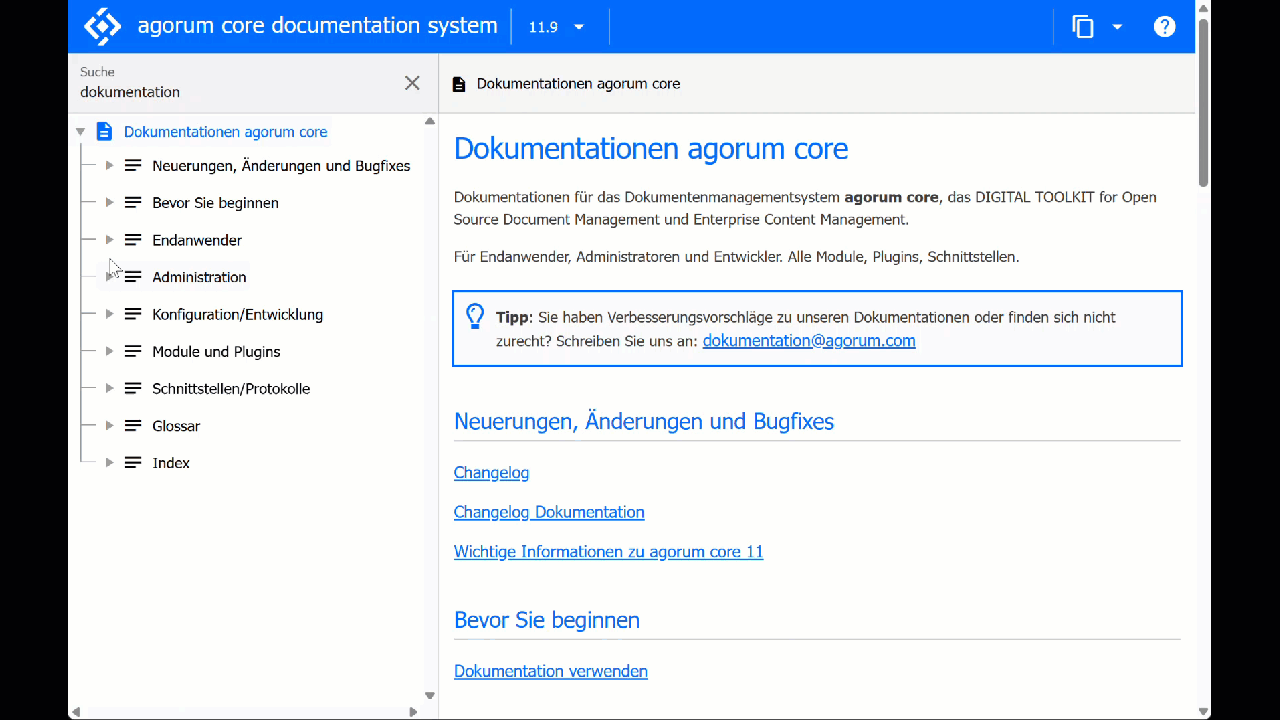Click the agorum core documentation system title
Viewport: 1280px width, 720px height.
[x=317, y=26]
